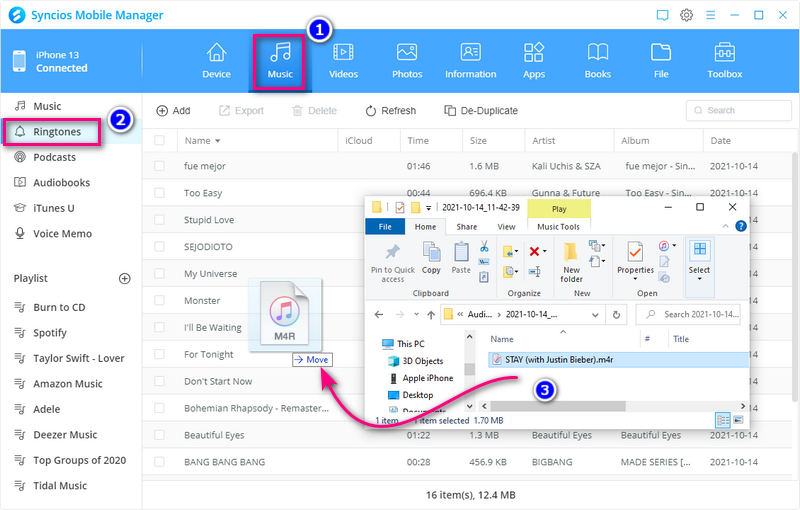Expand the Select dropdown in Explorer ribbon
Screen dimensions: 800x510
point(699,280)
